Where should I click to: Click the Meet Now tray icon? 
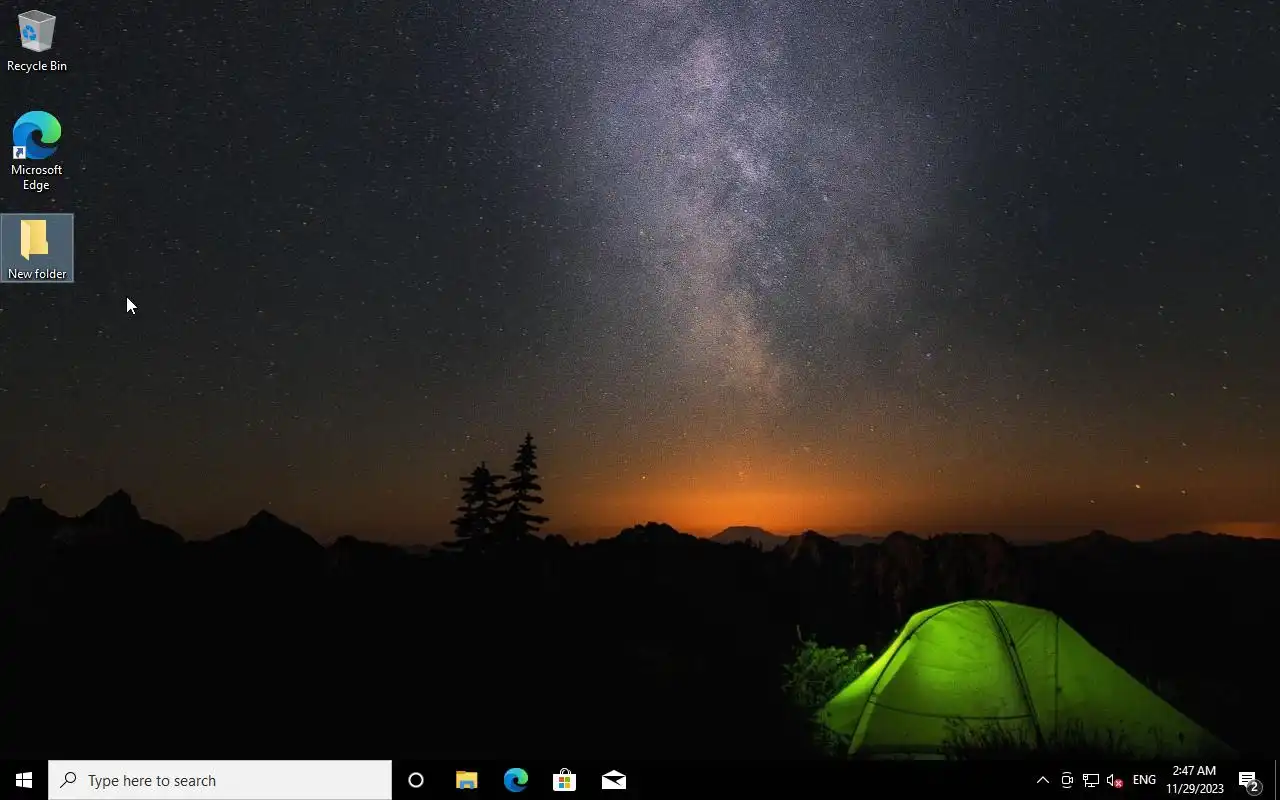coord(1067,780)
